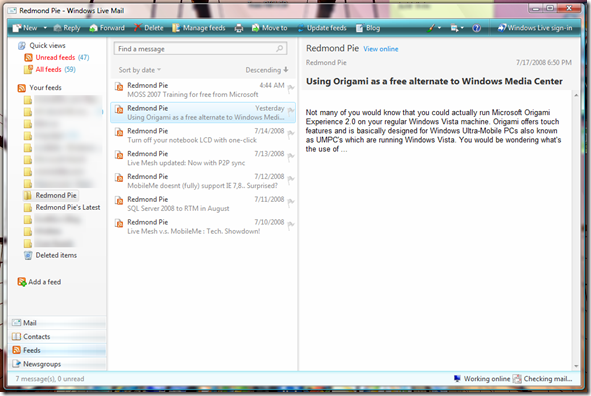
Task: Click the View online link
Action: (x=381, y=49)
